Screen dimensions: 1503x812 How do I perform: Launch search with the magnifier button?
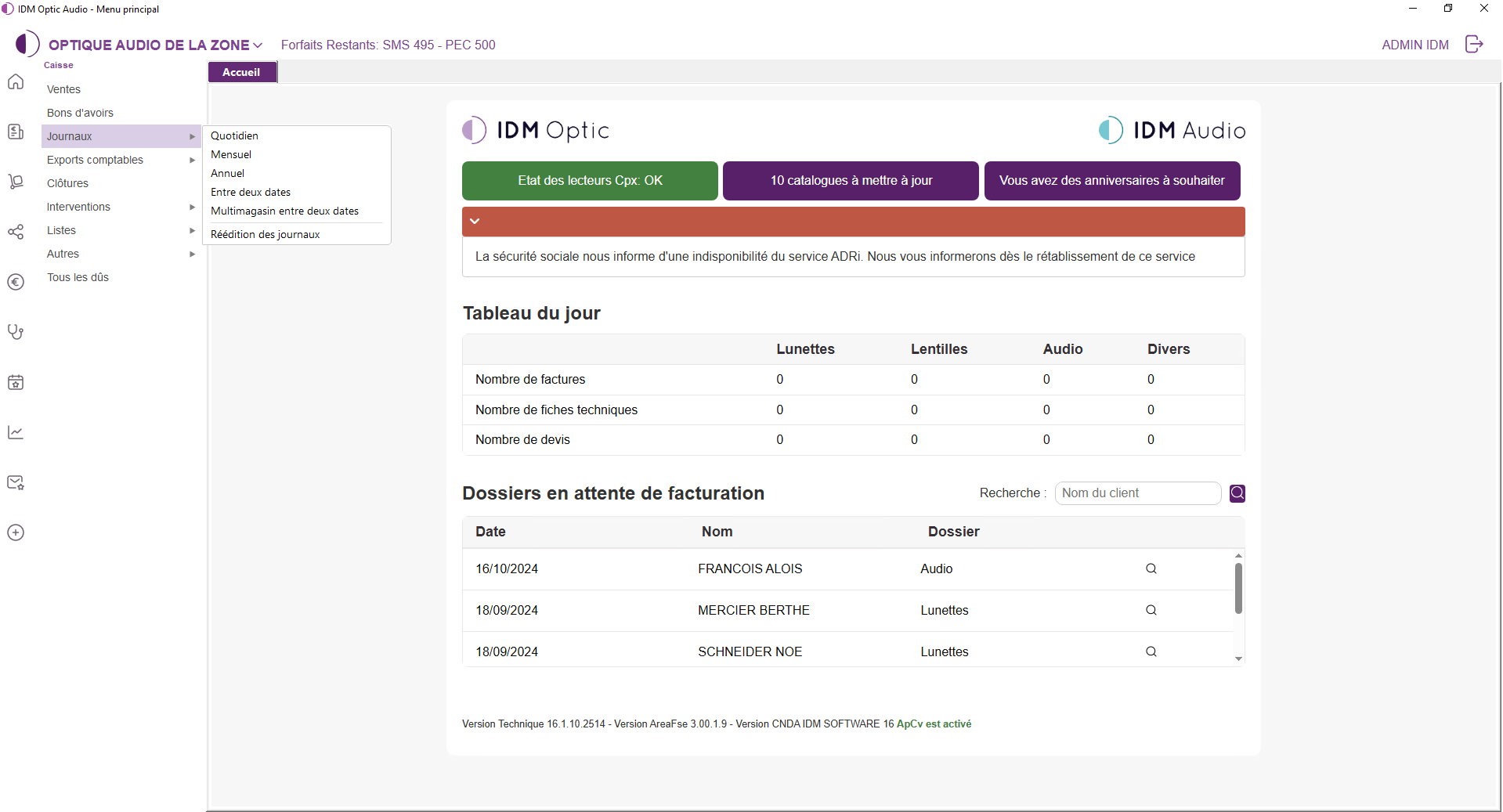(1237, 493)
